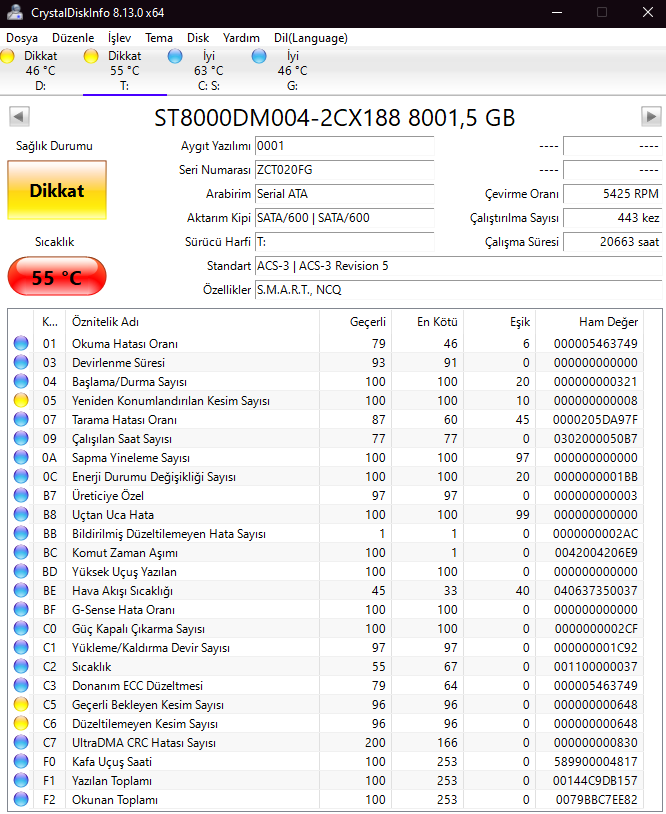Click blue status icon for Çalışılan Saat Sayısı
Image resolution: width=666 pixels, height=814 pixels.
[x=21, y=439]
